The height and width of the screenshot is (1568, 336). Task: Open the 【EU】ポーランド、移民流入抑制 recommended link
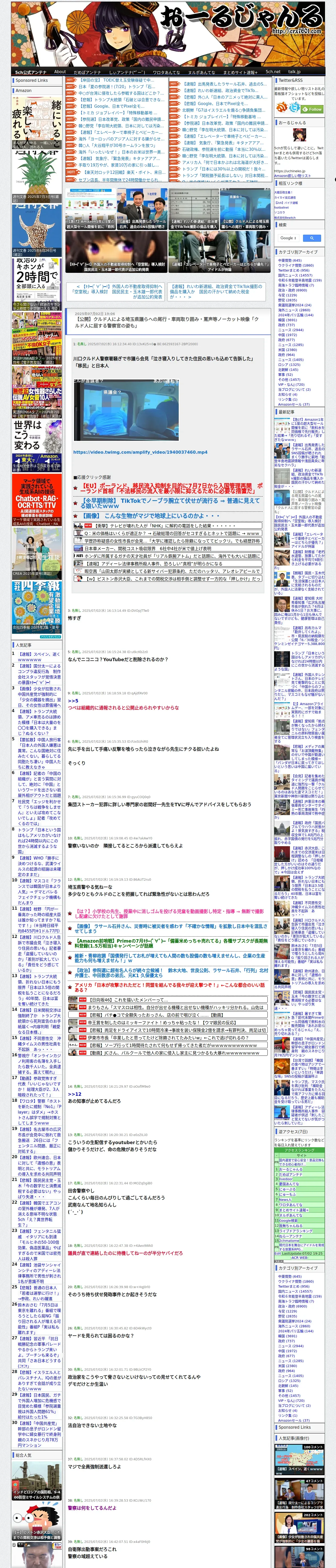[x=172, y=488]
